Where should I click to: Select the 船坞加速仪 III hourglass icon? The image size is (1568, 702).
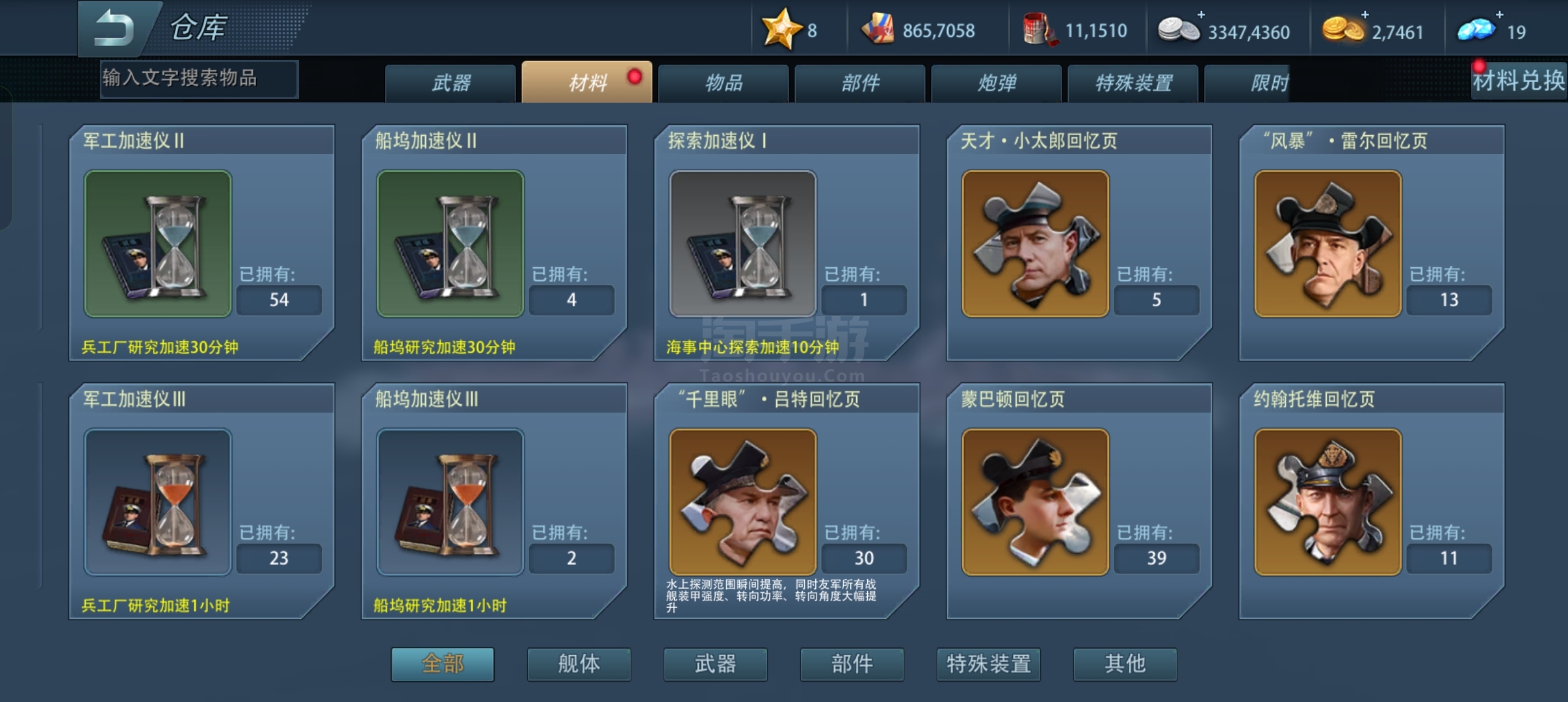pos(451,502)
